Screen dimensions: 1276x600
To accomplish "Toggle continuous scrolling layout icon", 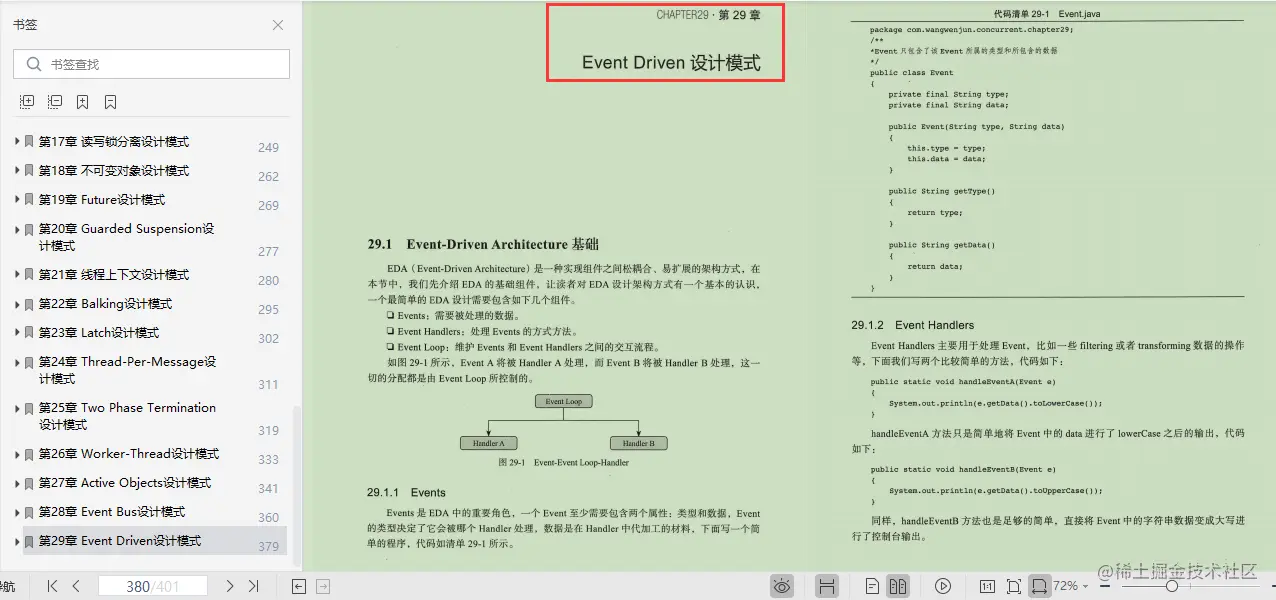I will coord(826,586).
